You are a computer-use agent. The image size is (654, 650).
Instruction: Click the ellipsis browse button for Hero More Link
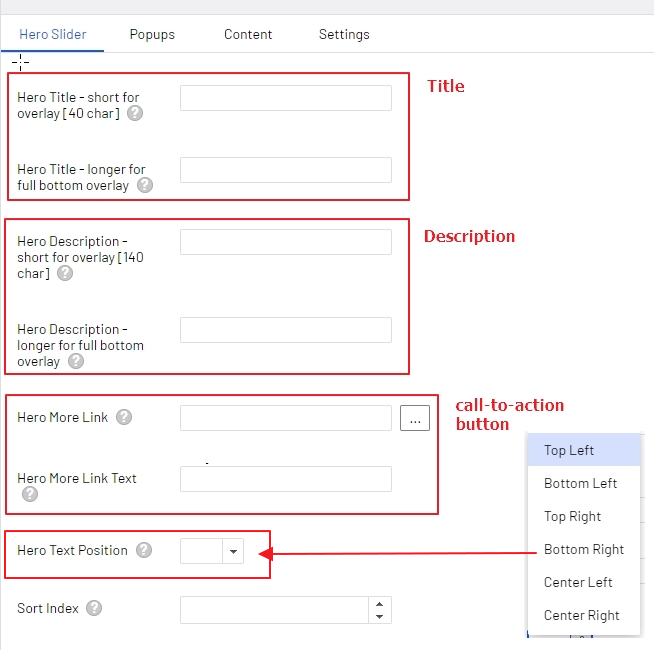pos(415,418)
